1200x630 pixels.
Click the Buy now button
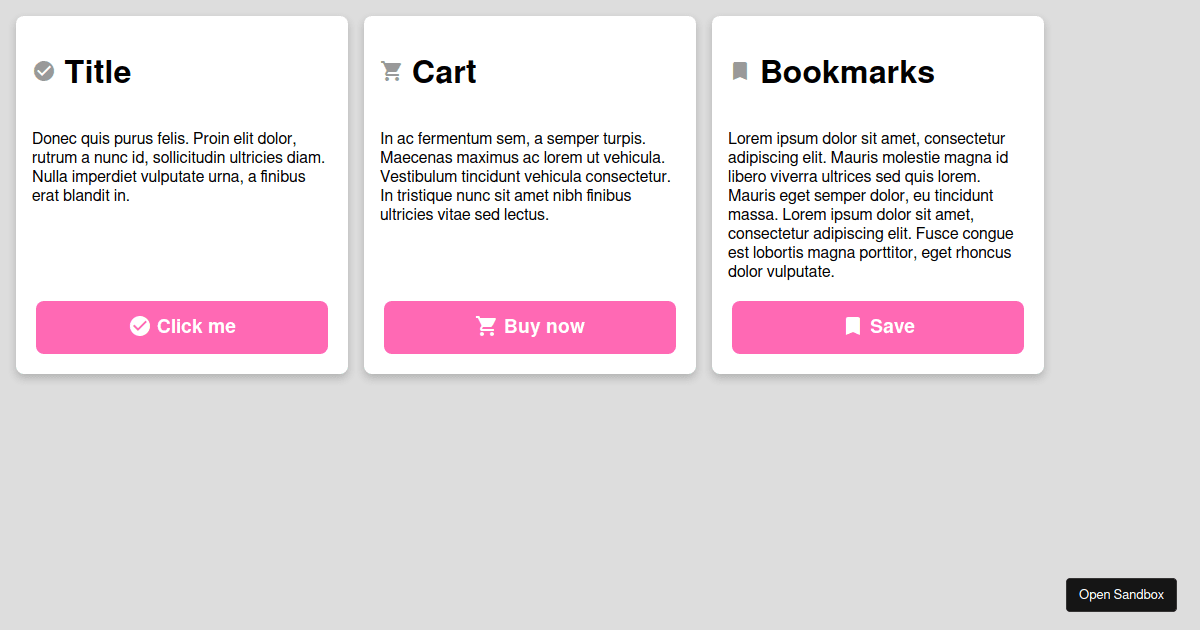529,327
